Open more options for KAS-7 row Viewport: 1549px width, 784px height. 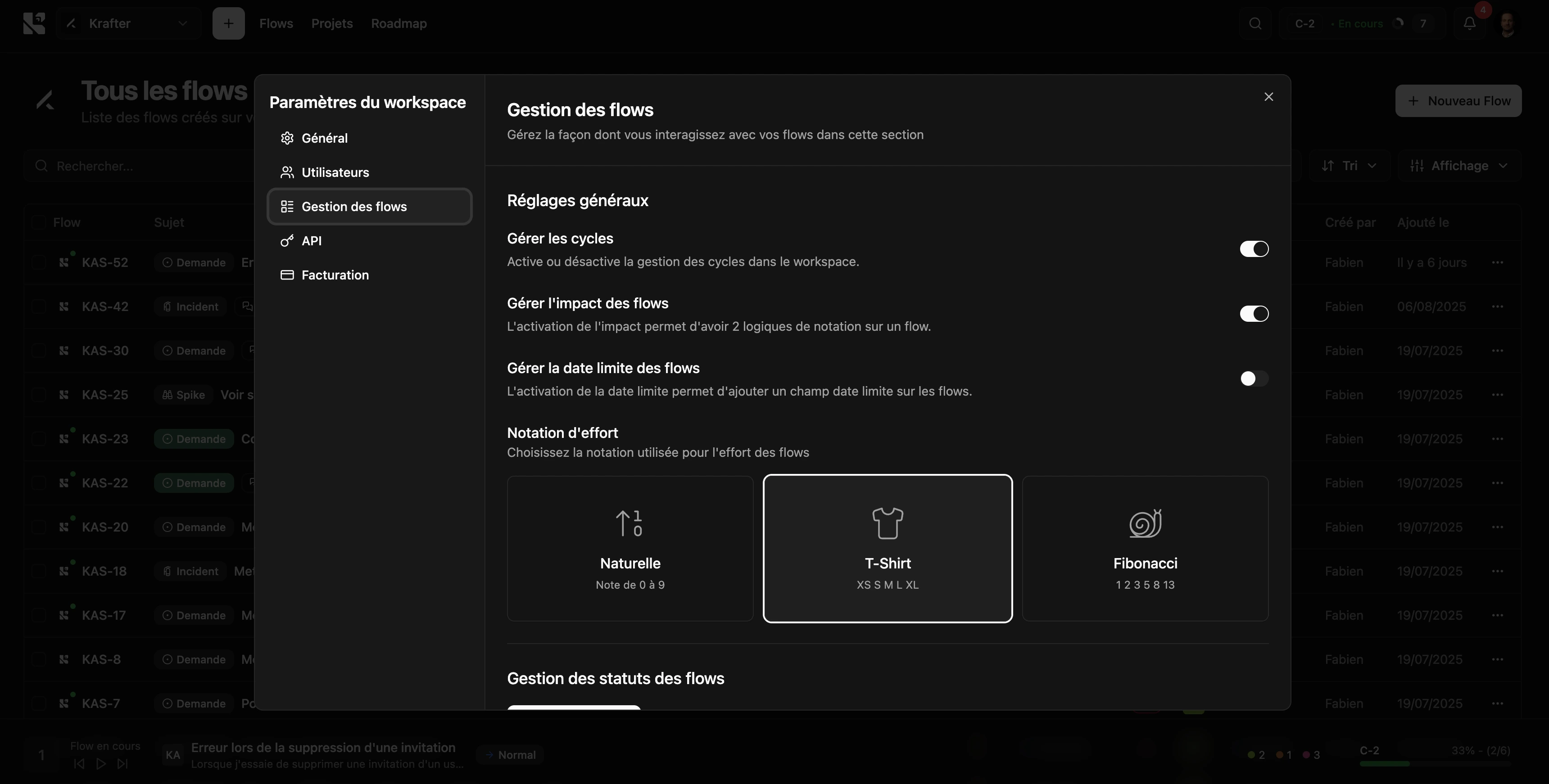(x=1497, y=703)
